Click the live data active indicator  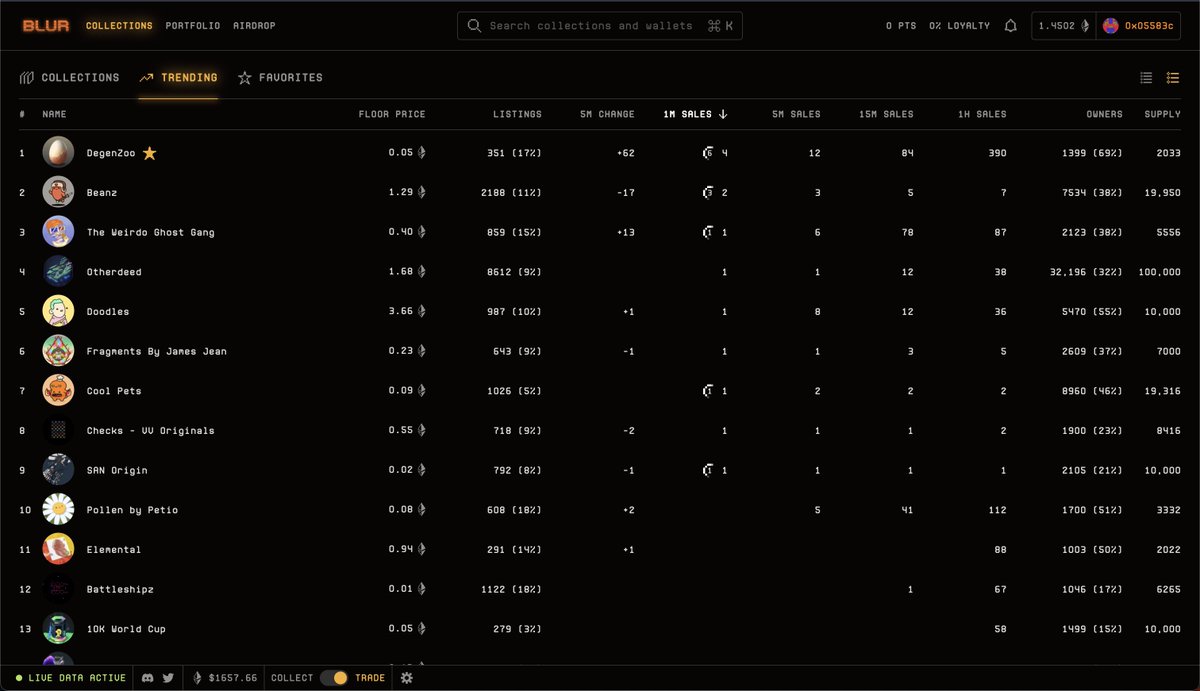(70, 678)
